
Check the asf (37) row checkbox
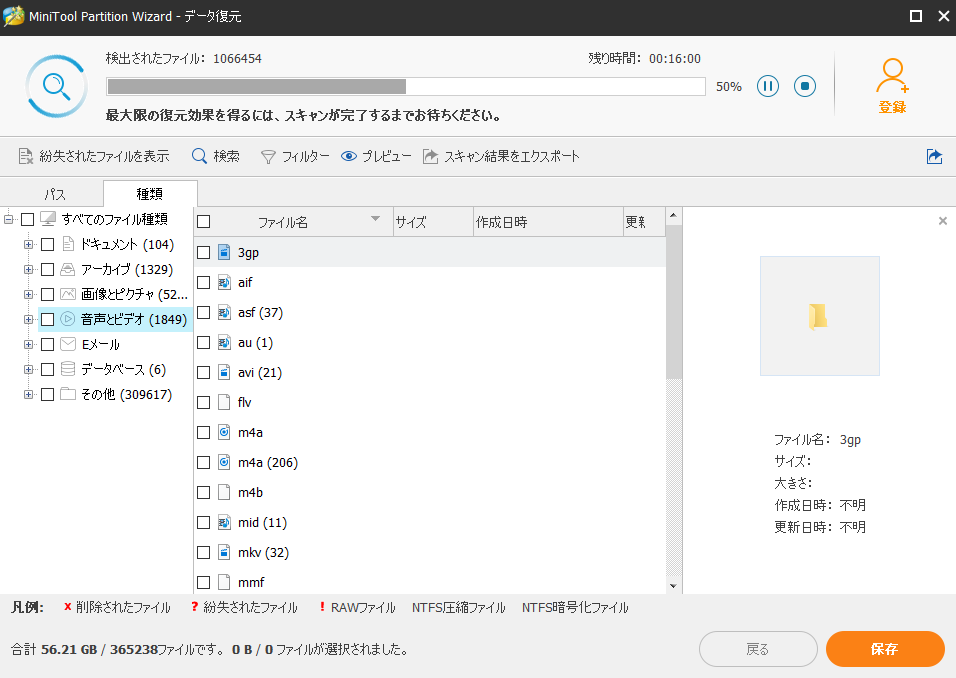pyautogui.click(x=204, y=313)
